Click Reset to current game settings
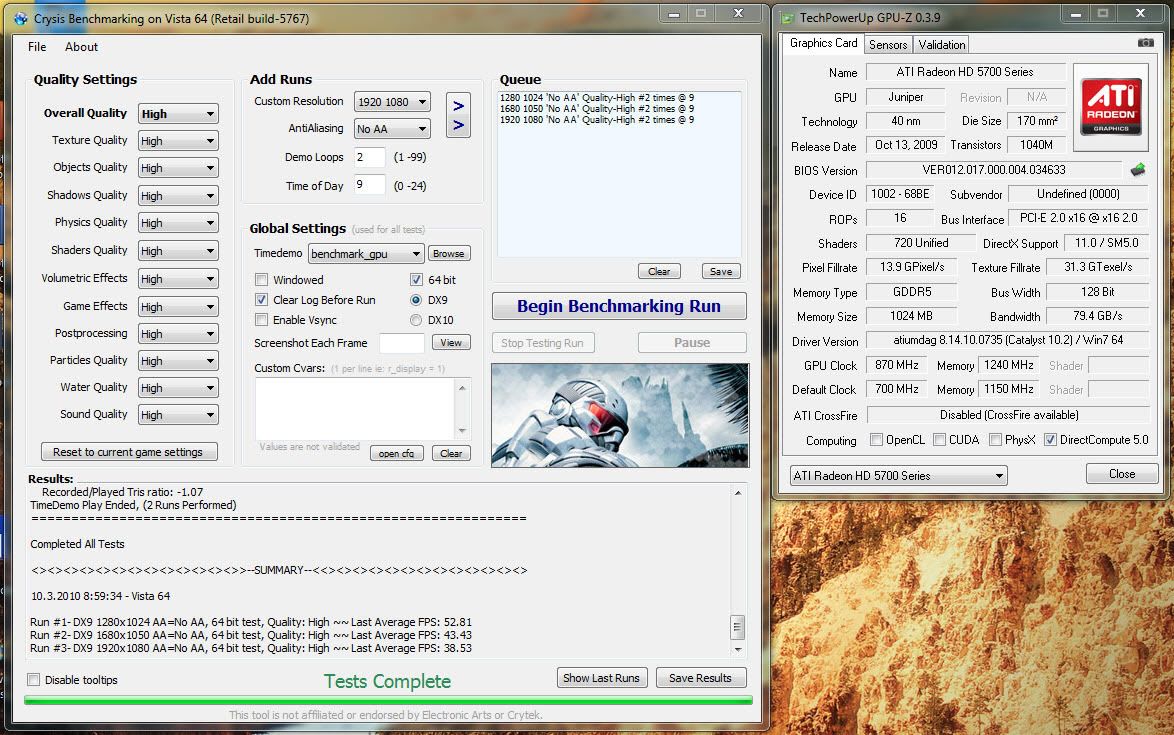 coord(128,452)
